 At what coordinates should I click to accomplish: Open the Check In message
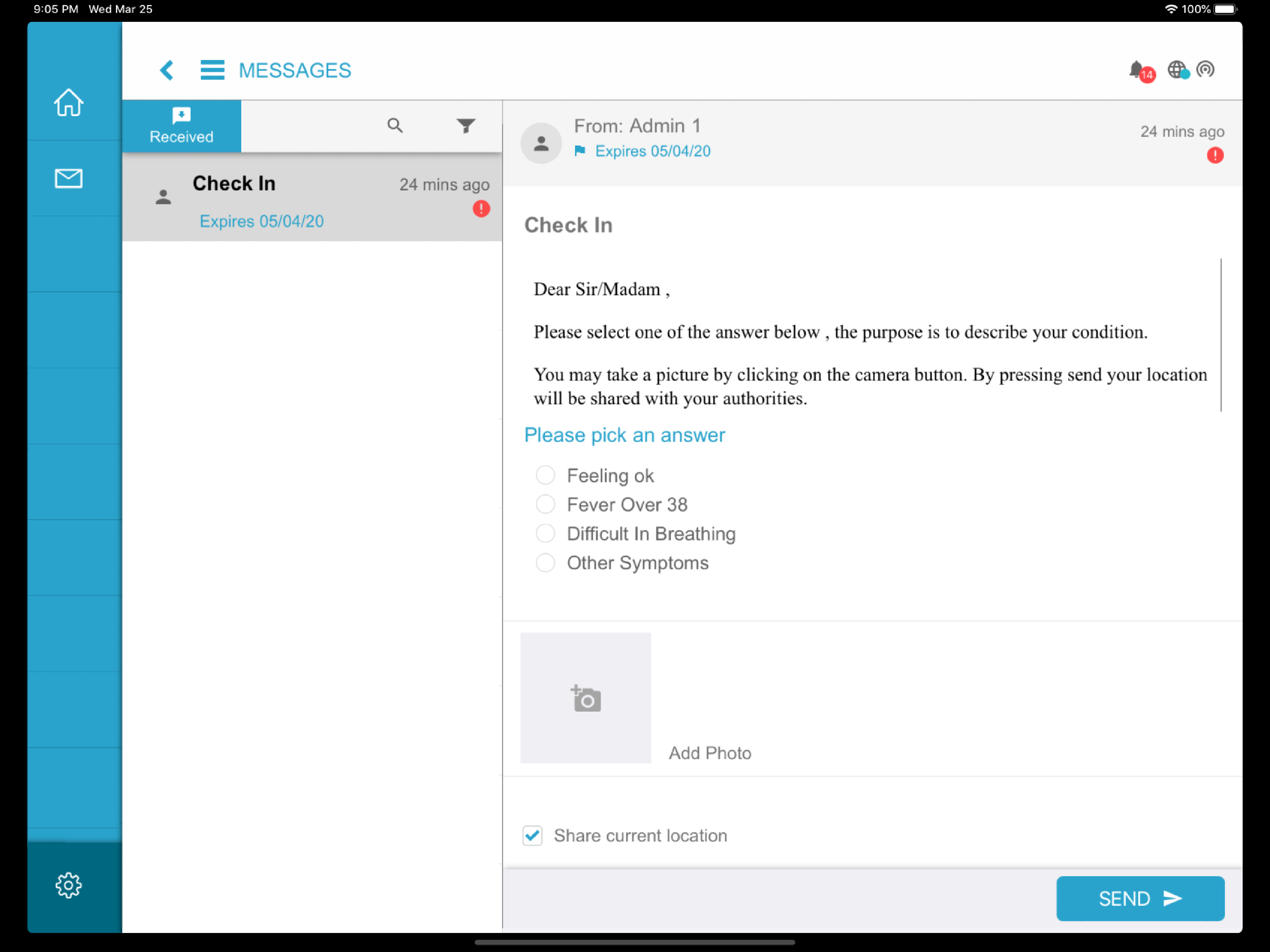[312, 198]
